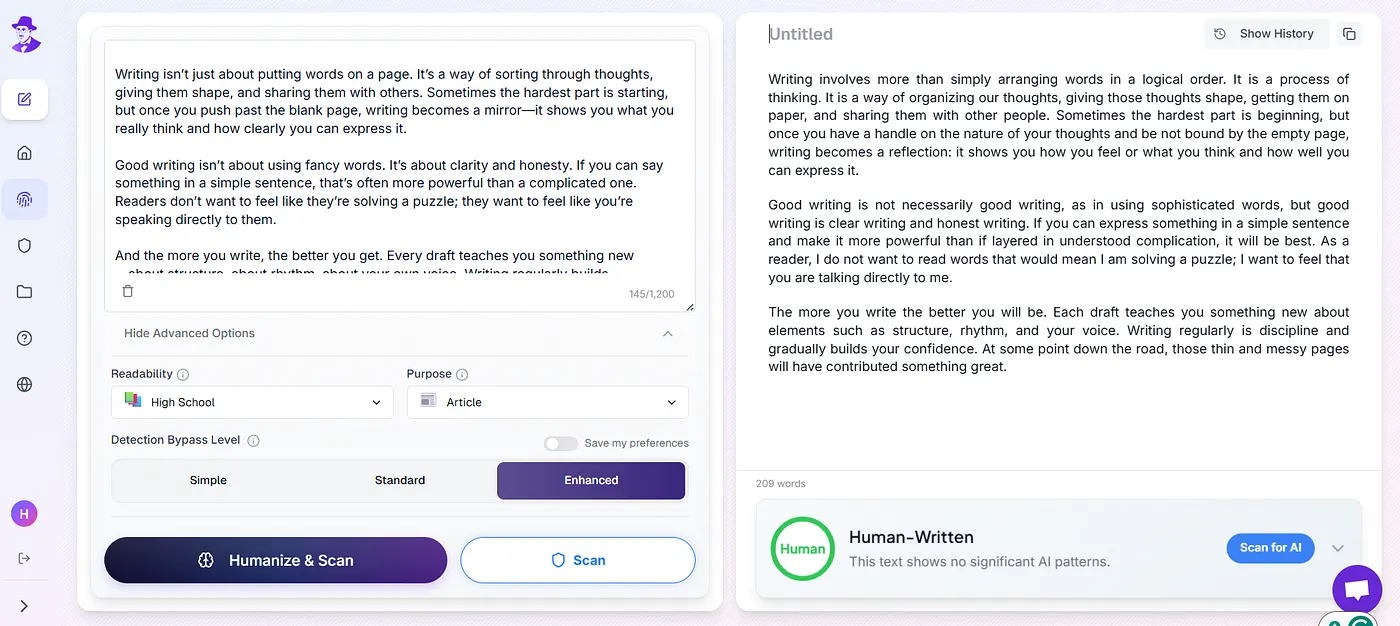The width and height of the screenshot is (1400, 626).
Task: Copy output using the copy icon
Action: [1349, 34]
